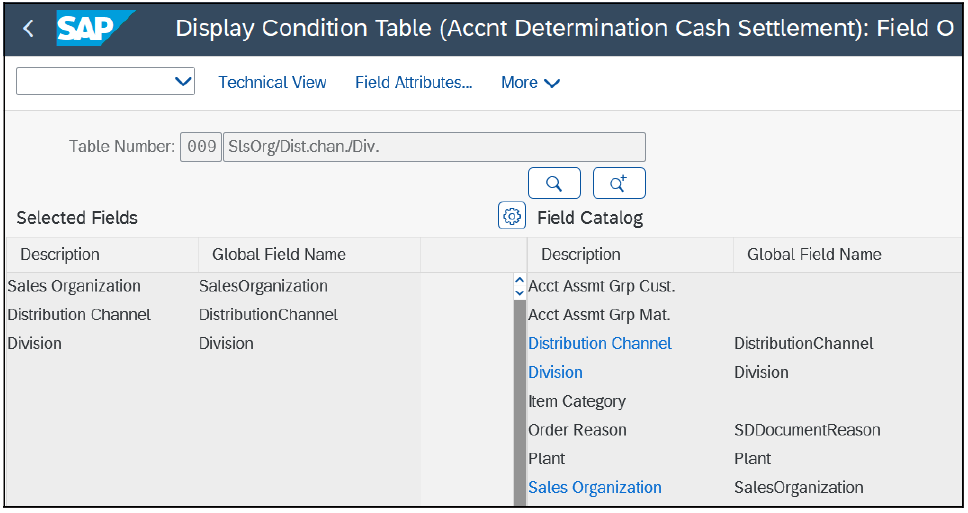Select Acct Assmt Grp Cust. catalog entry
The image size is (968, 513).
602,286
